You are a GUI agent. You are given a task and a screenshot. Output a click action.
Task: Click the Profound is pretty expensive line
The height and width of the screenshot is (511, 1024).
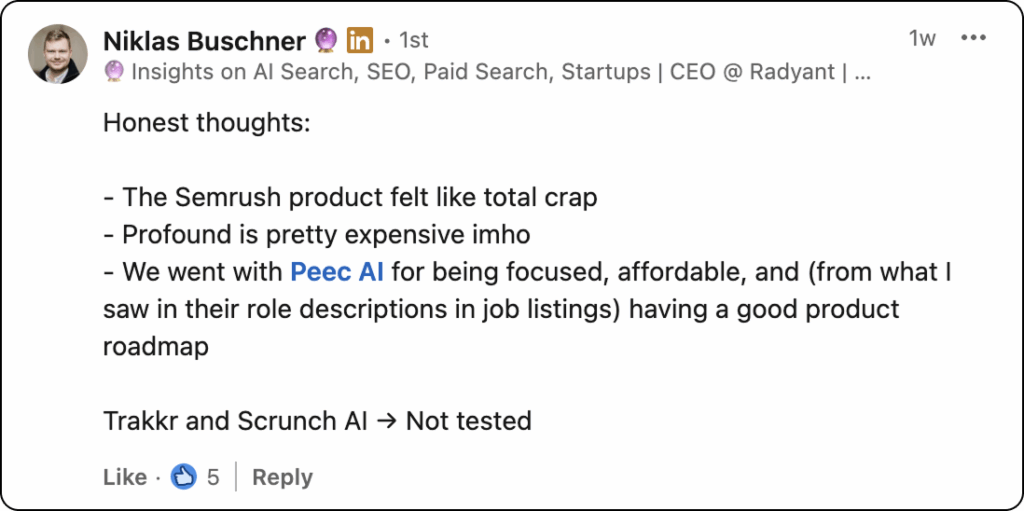pyautogui.click(x=317, y=235)
